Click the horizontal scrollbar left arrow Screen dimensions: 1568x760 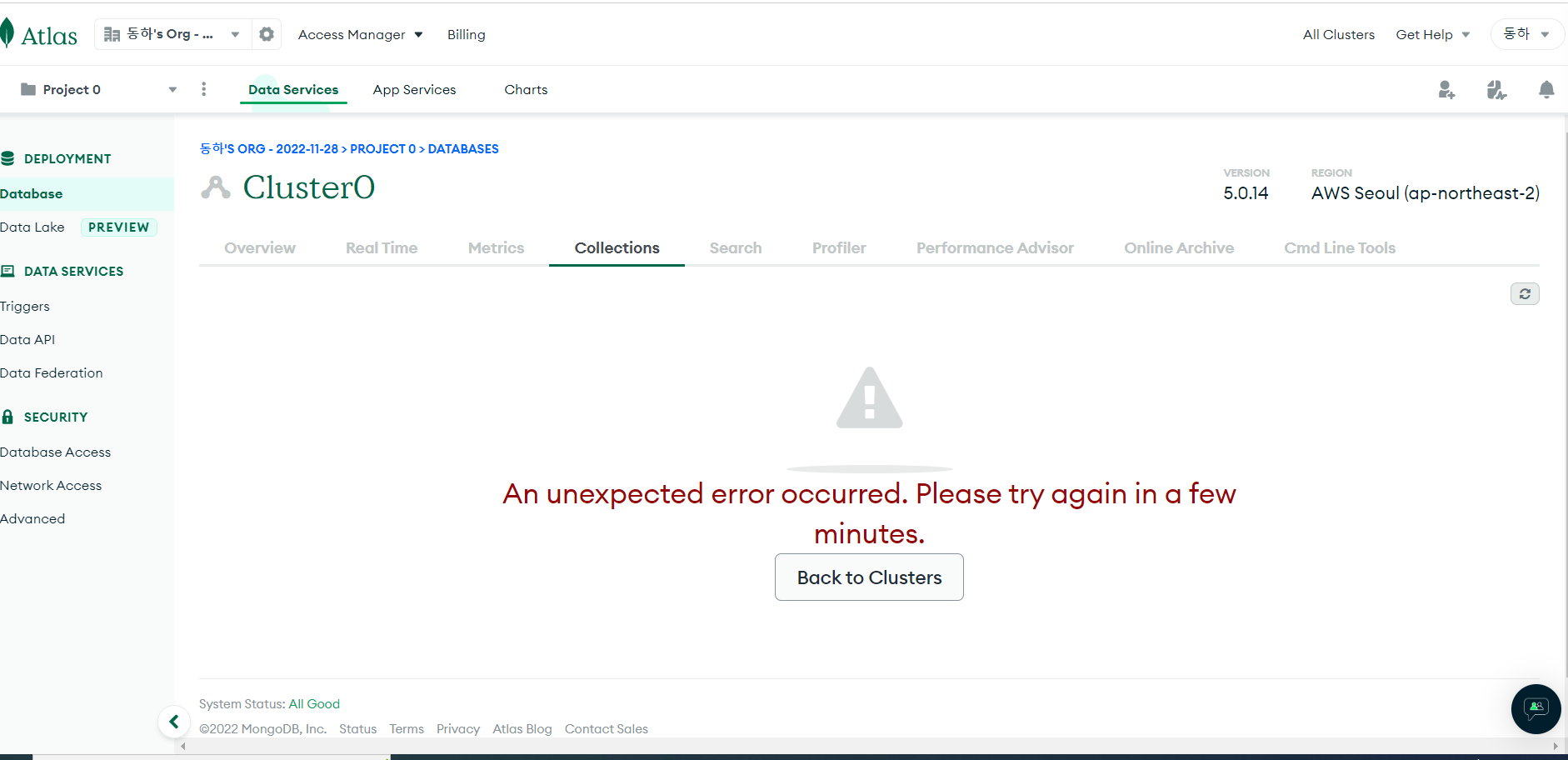pyautogui.click(x=183, y=746)
